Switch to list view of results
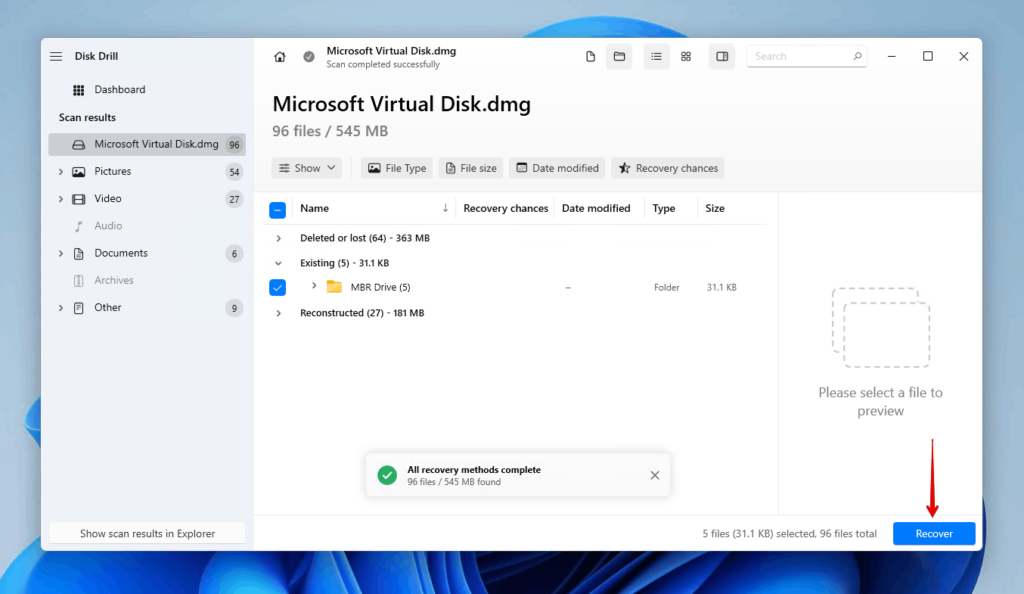The image size is (1024, 594). coord(656,56)
